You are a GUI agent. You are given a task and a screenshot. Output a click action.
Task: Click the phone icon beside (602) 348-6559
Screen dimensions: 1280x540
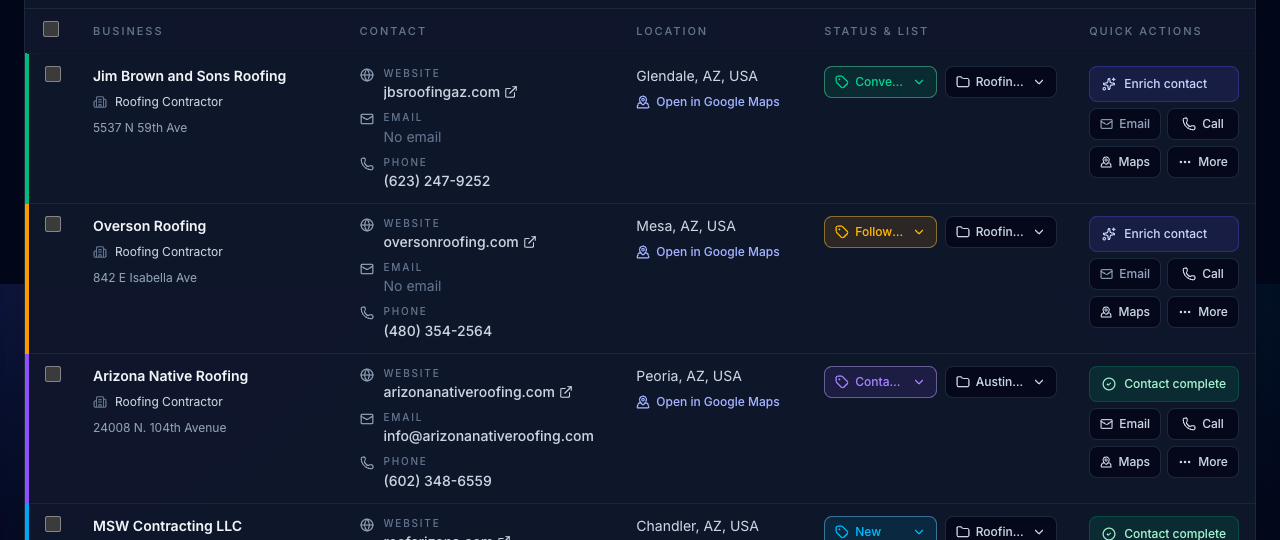(367, 463)
